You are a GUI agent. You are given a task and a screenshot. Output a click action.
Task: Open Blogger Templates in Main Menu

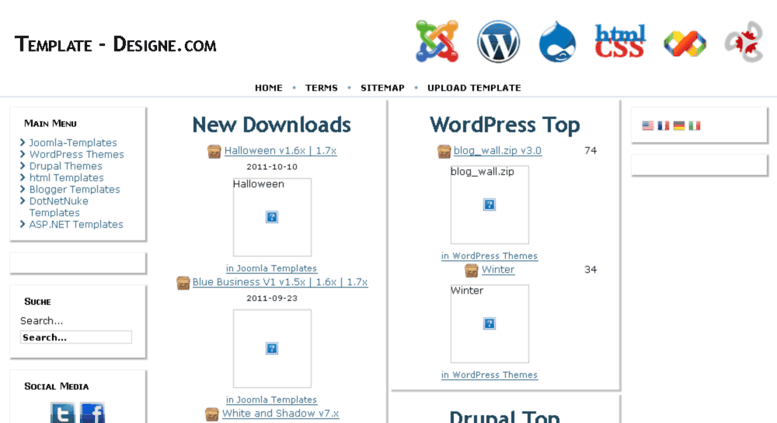[74, 189]
